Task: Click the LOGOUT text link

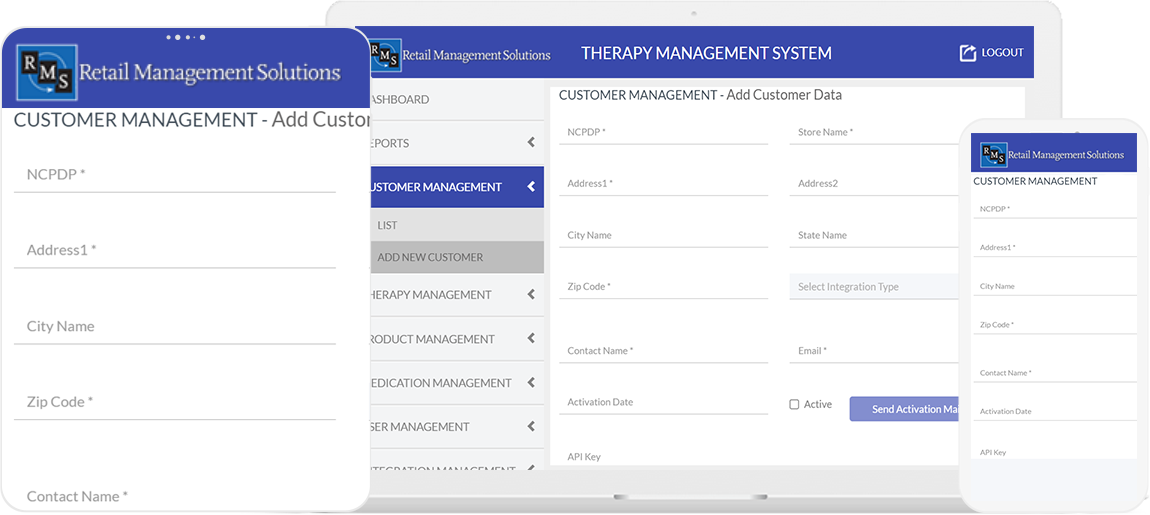Action: [x=1002, y=53]
